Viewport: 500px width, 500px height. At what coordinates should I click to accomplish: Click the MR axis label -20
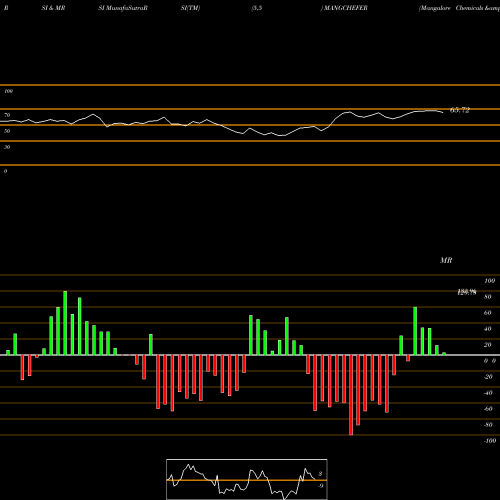click(488, 377)
